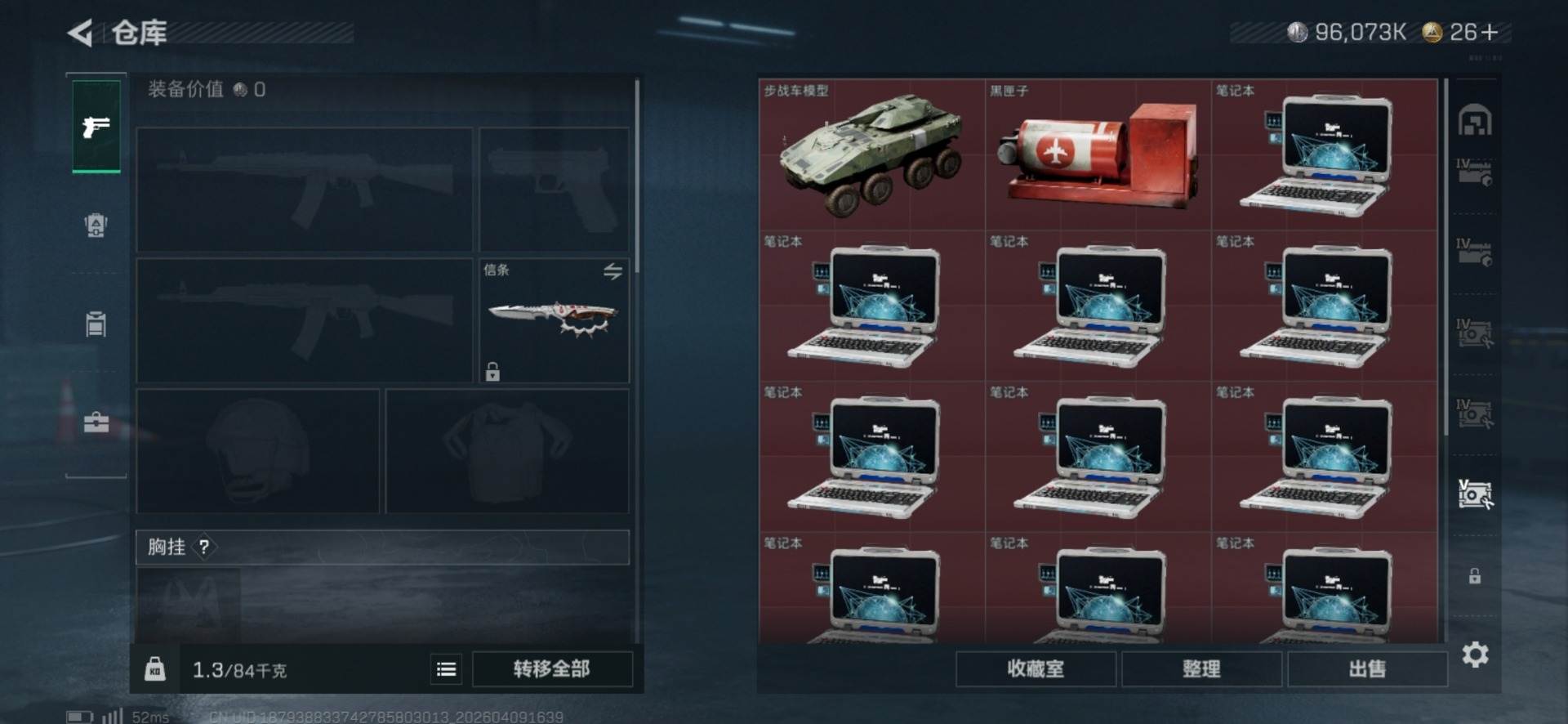Open the briefcase safe-box tab icon
The height and width of the screenshot is (724, 1568).
point(96,422)
